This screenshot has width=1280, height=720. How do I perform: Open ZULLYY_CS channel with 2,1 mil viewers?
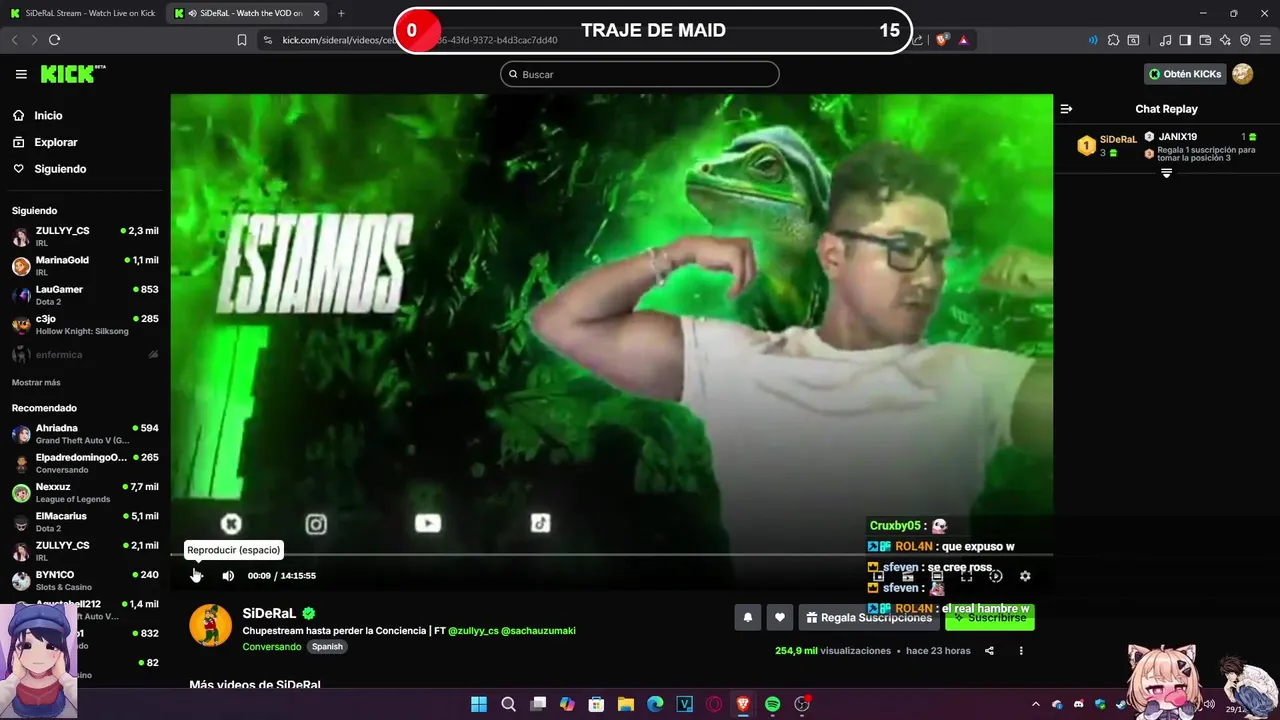coord(85,551)
